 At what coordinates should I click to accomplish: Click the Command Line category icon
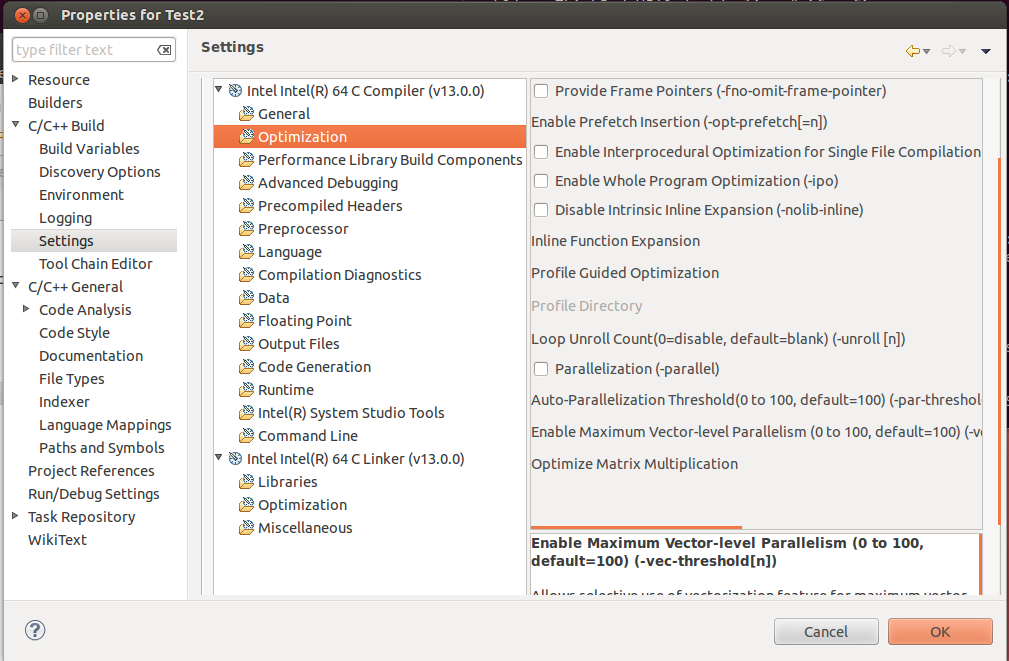tap(246, 436)
